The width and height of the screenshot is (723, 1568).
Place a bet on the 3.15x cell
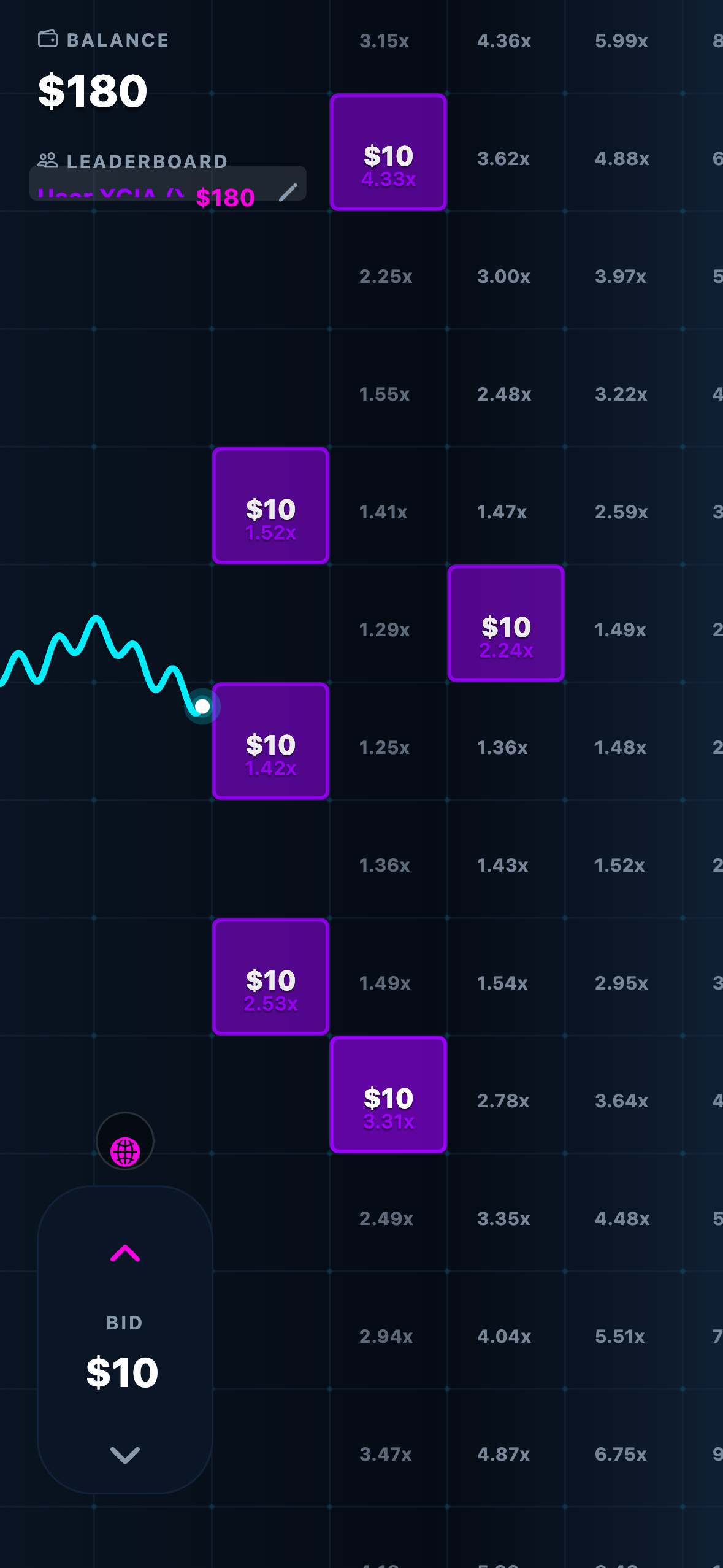(x=385, y=40)
